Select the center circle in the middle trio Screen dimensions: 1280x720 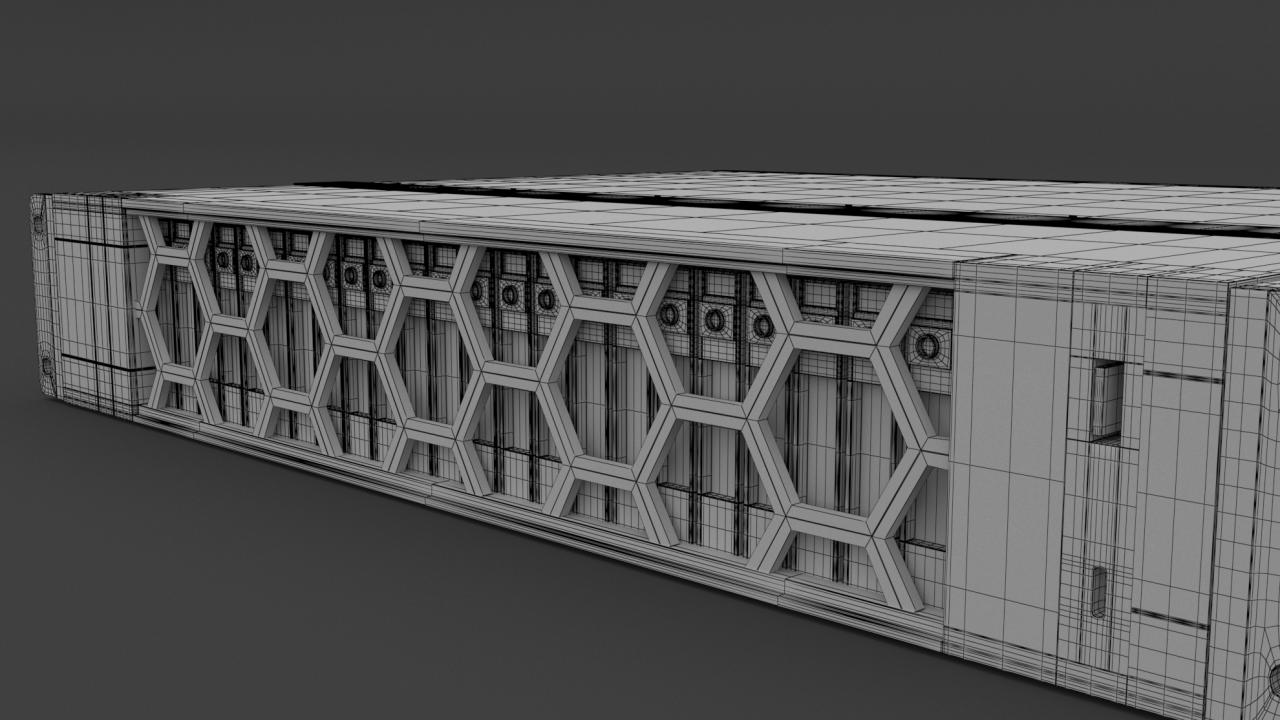click(x=510, y=295)
